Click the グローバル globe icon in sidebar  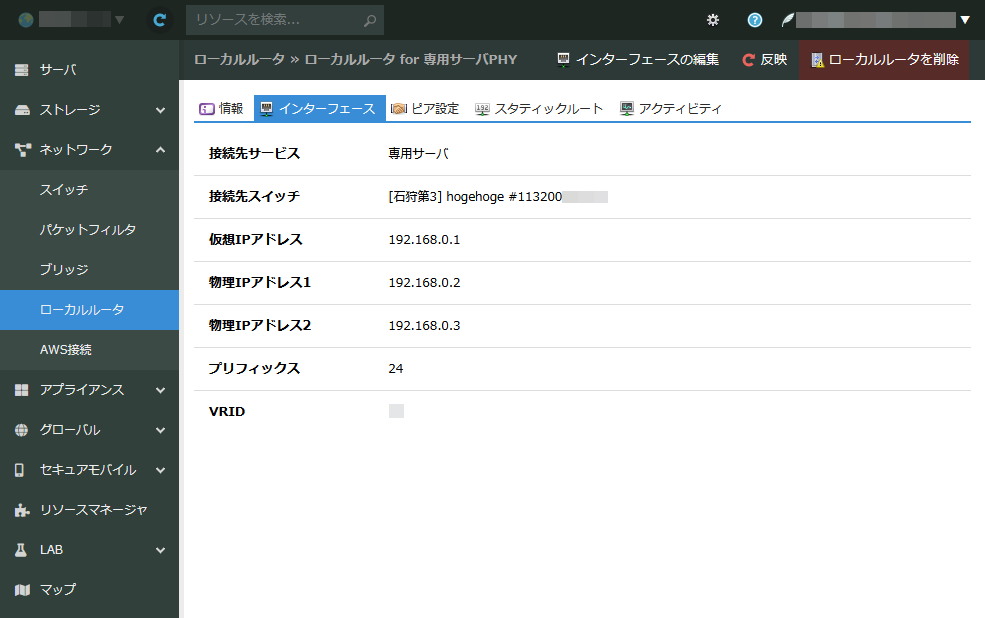(21, 430)
